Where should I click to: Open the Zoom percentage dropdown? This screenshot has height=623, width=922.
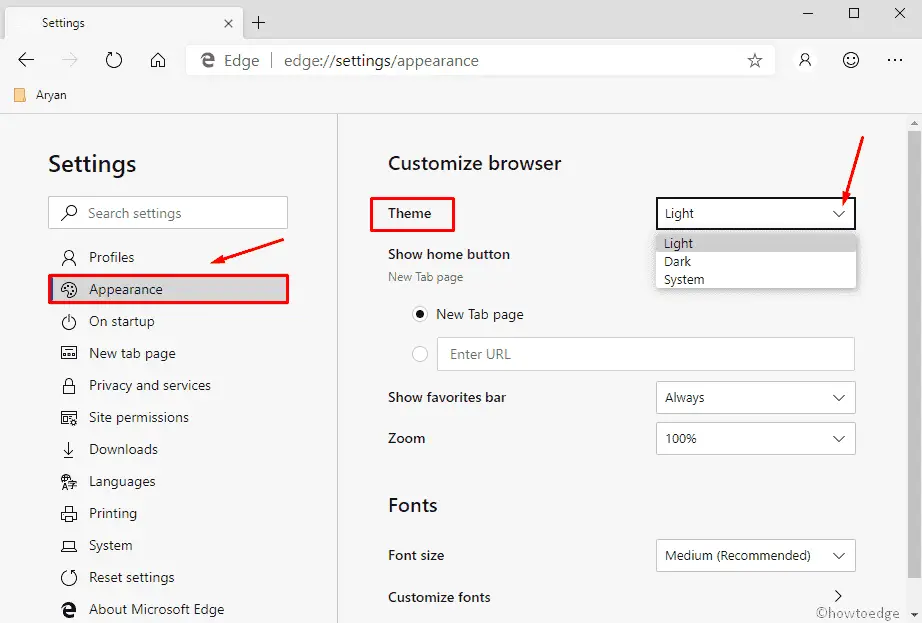pyautogui.click(x=755, y=438)
